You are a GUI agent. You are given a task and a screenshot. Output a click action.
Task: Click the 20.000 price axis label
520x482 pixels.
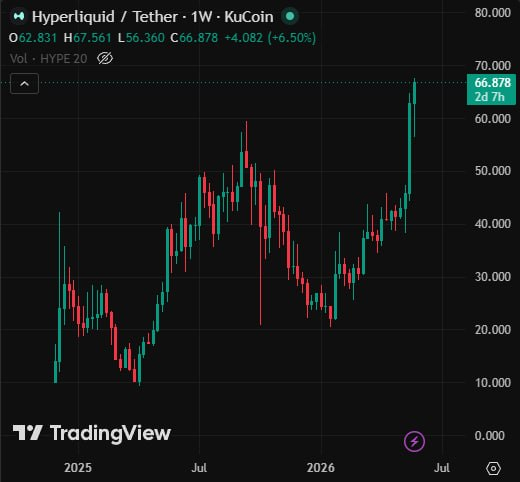click(x=493, y=329)
